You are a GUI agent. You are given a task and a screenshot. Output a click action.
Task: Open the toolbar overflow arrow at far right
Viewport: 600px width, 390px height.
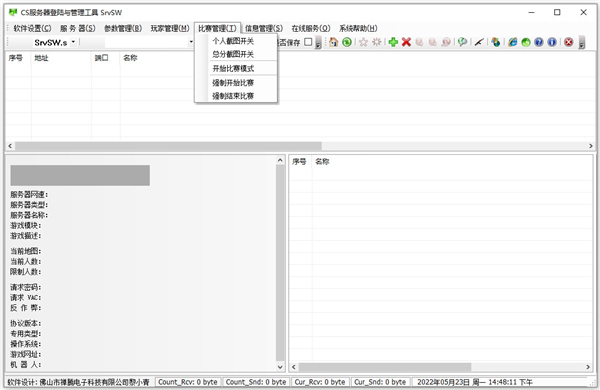click(582, 43)
